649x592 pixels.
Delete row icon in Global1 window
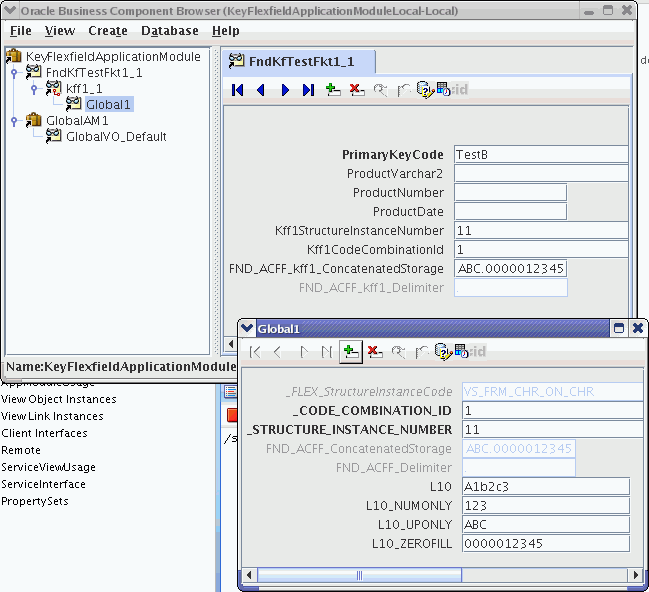pyautogui.click(x=375, y=352)
